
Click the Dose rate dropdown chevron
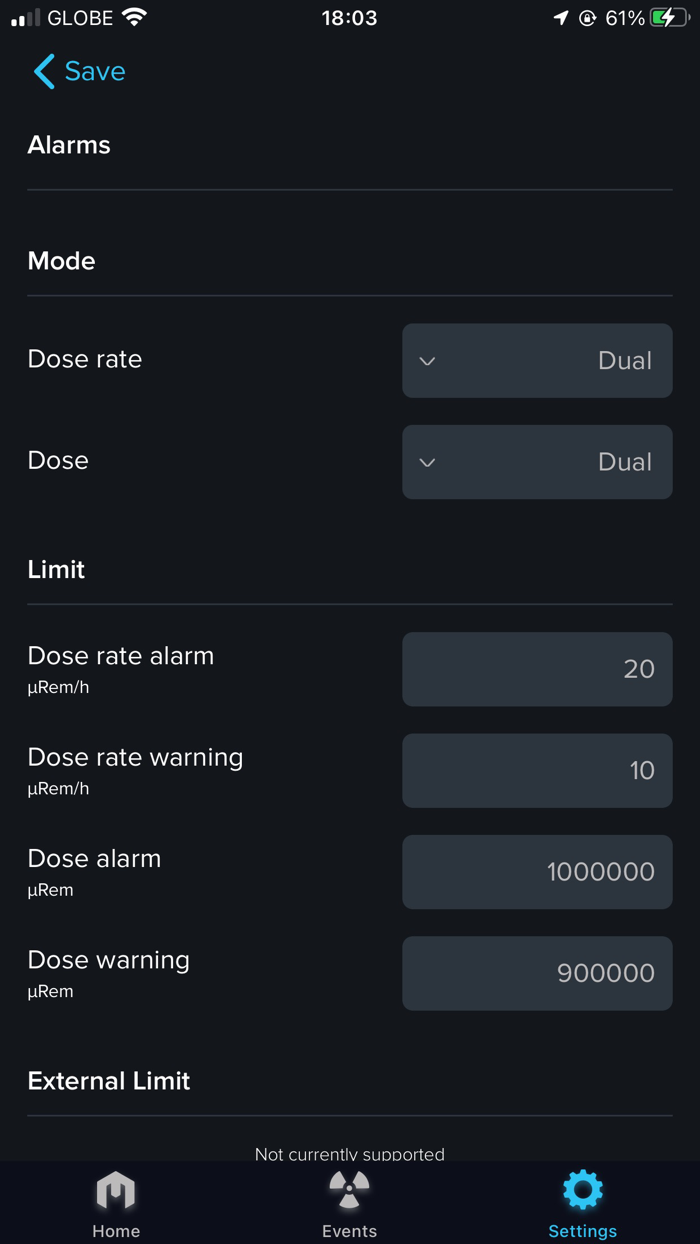[x=427, y=361]
